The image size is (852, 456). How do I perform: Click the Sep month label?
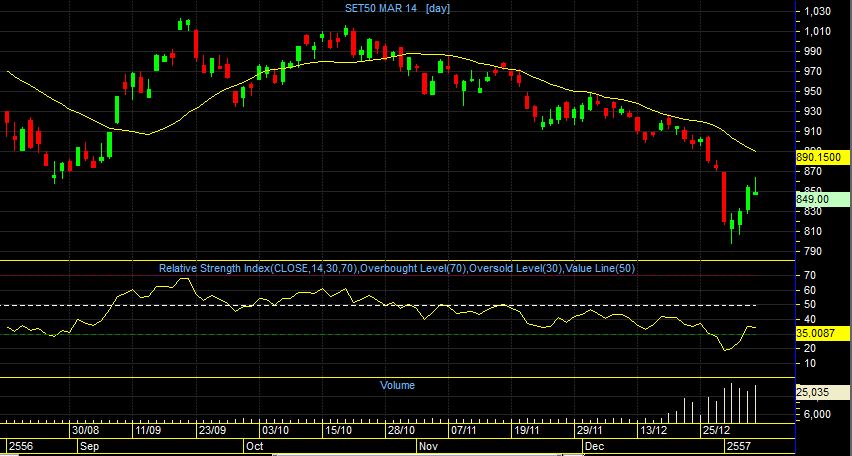pos(90,446)
